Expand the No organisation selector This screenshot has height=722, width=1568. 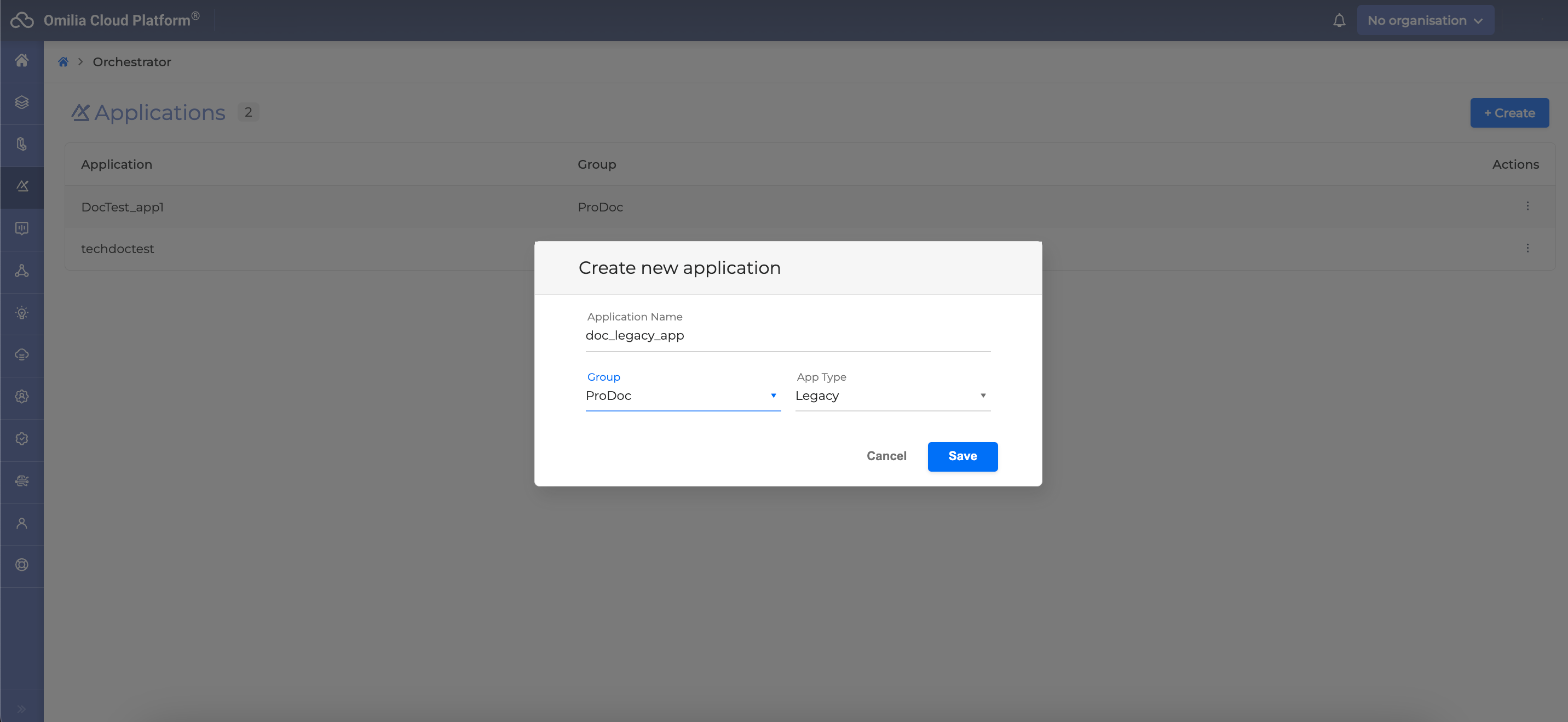point(1425,21)
